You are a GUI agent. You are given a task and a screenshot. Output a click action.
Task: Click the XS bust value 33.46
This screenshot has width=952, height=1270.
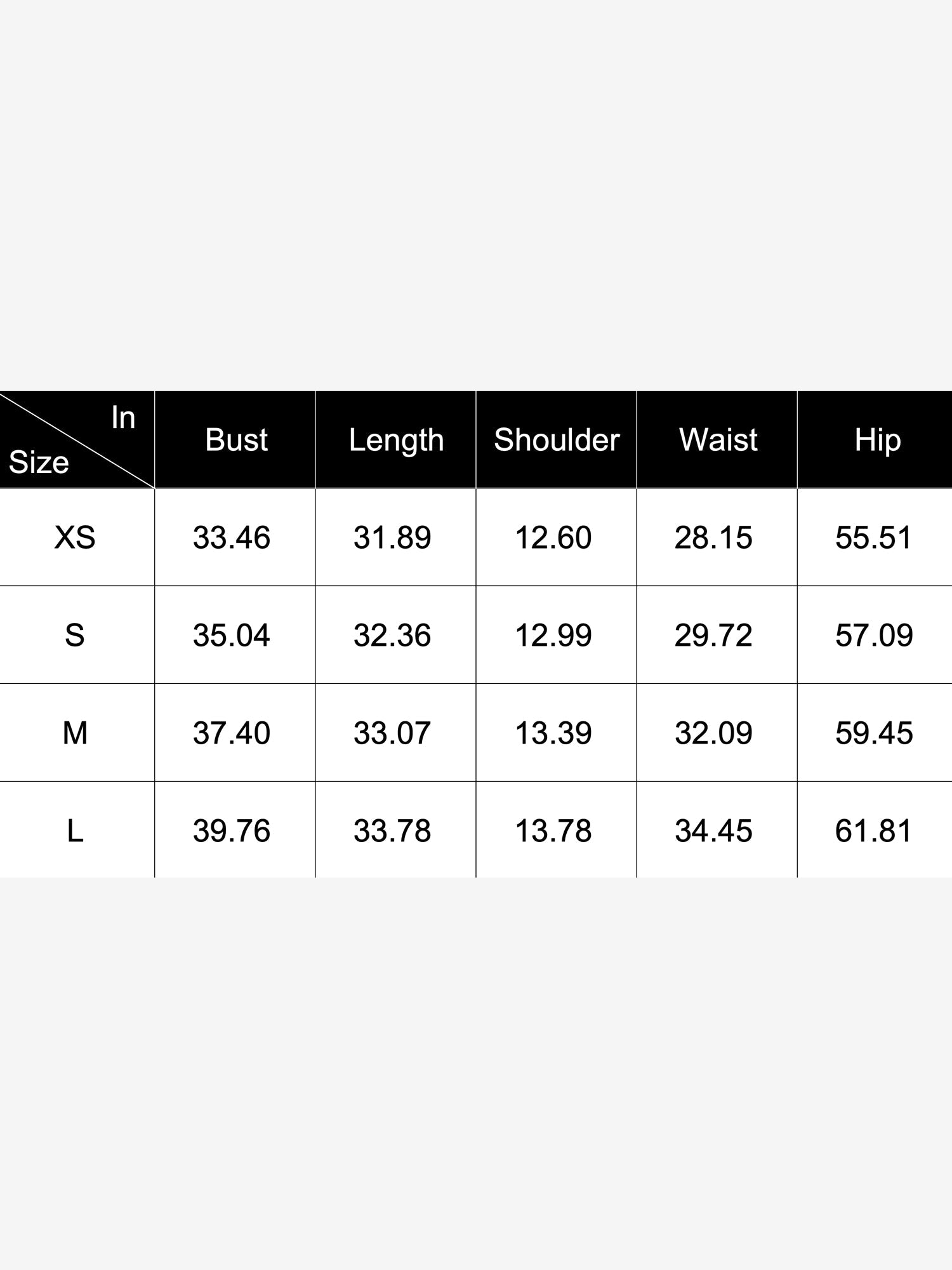(x=232, y=537)
